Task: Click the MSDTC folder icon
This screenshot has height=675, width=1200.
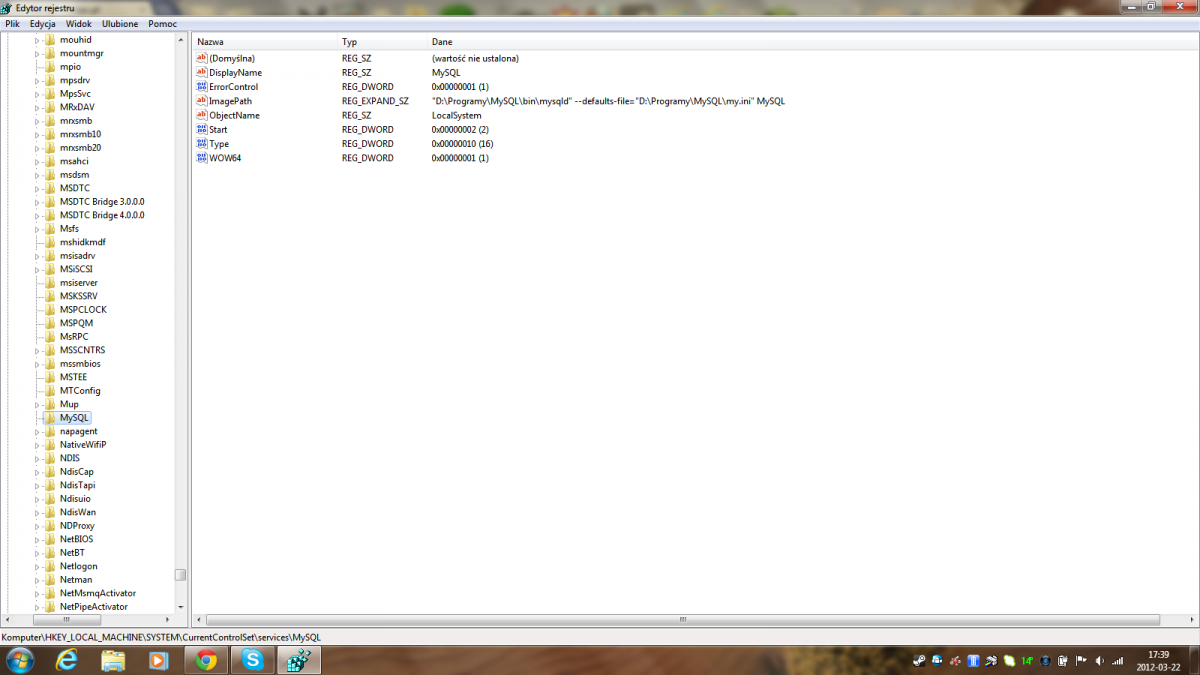Action: pyautogui.click(x=50, y=188)
